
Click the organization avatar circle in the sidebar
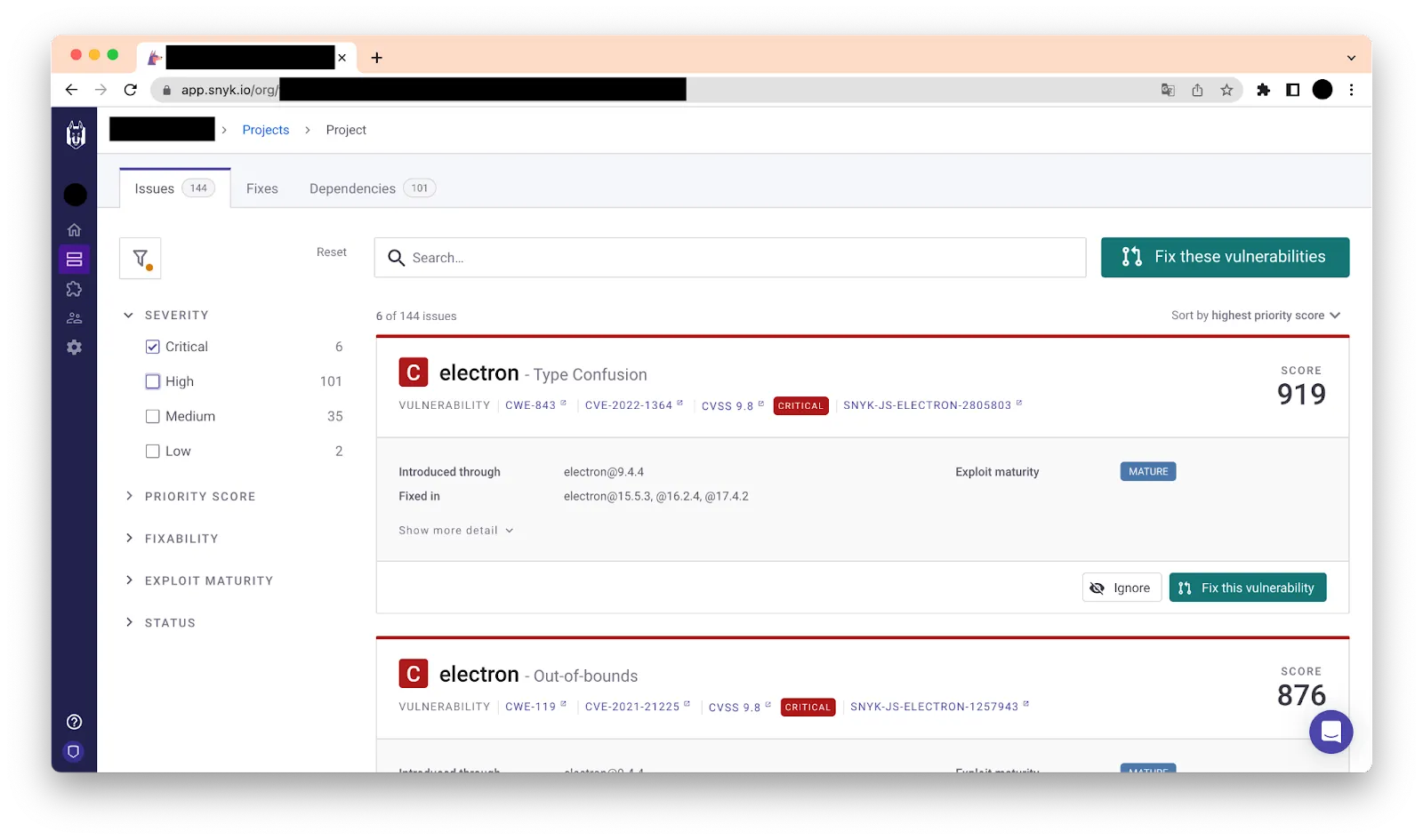[76, 195]
